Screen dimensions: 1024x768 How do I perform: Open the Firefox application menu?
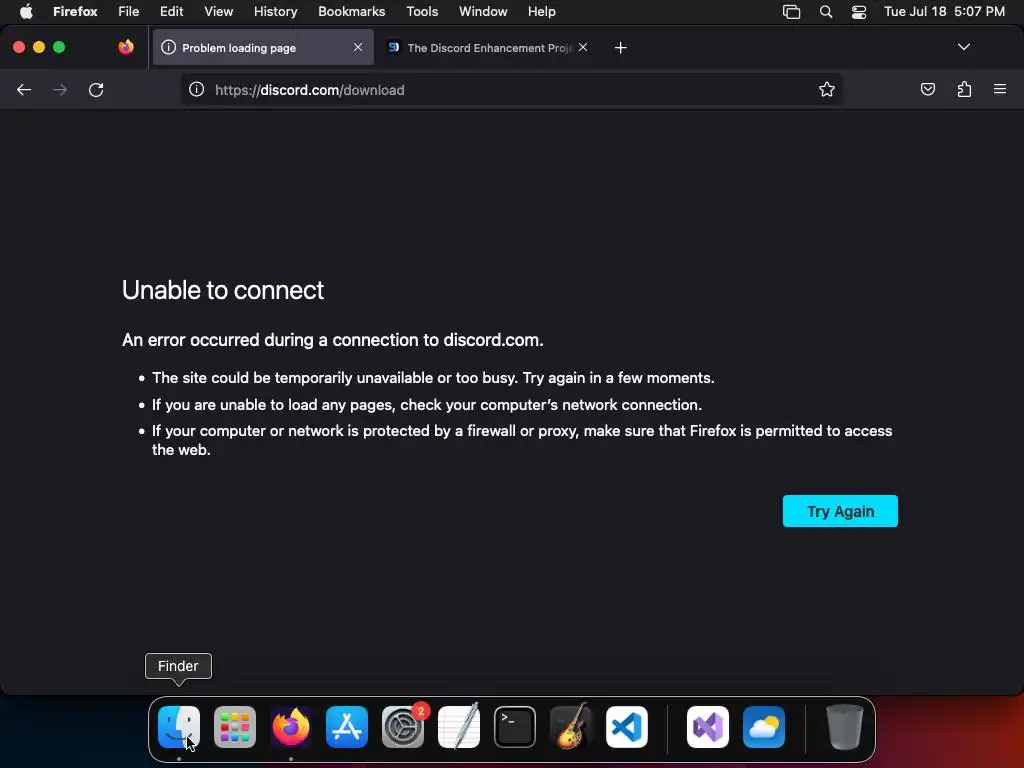pos(75,12)
